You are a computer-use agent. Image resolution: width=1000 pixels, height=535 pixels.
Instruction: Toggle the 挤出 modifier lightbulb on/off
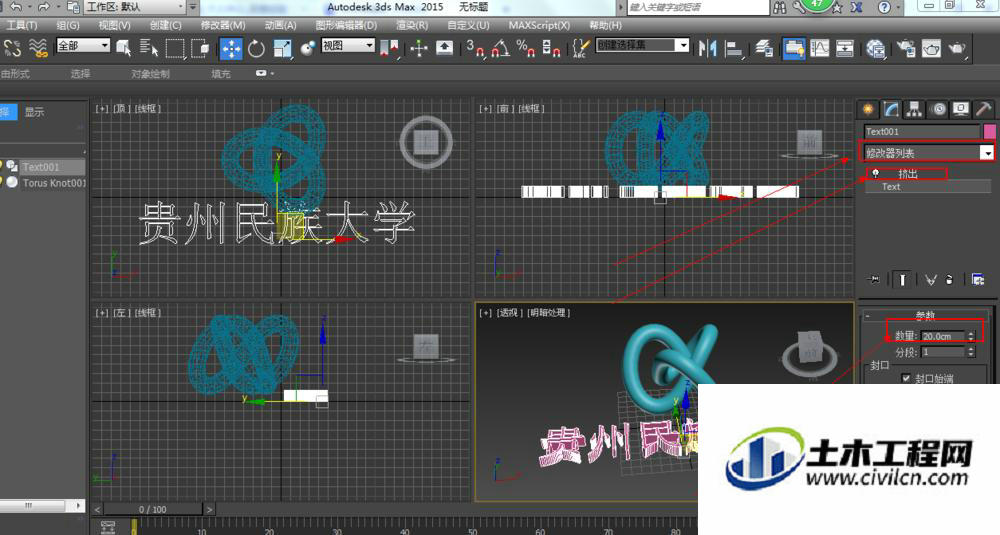(876, 173)
